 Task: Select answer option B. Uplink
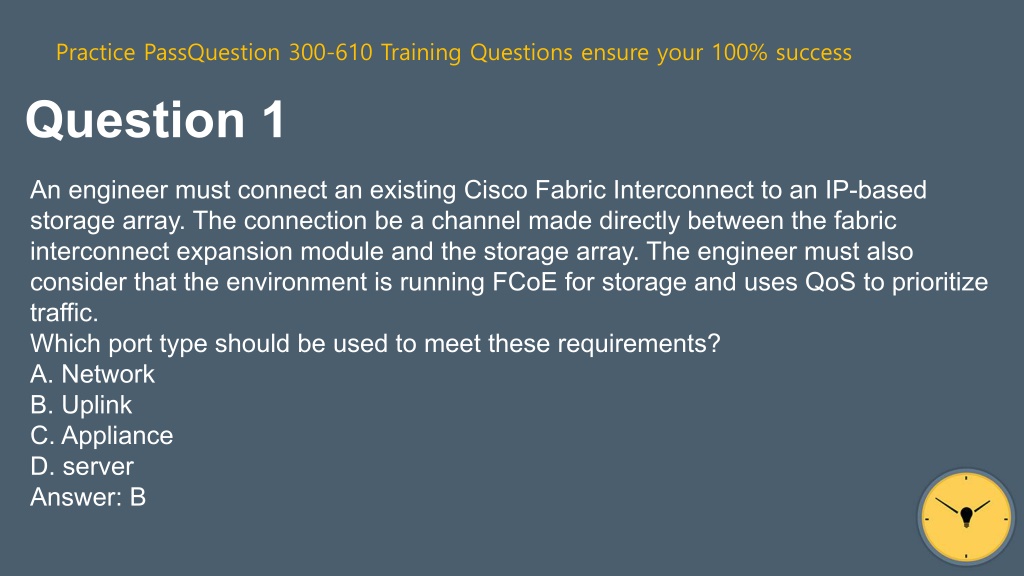81,405
